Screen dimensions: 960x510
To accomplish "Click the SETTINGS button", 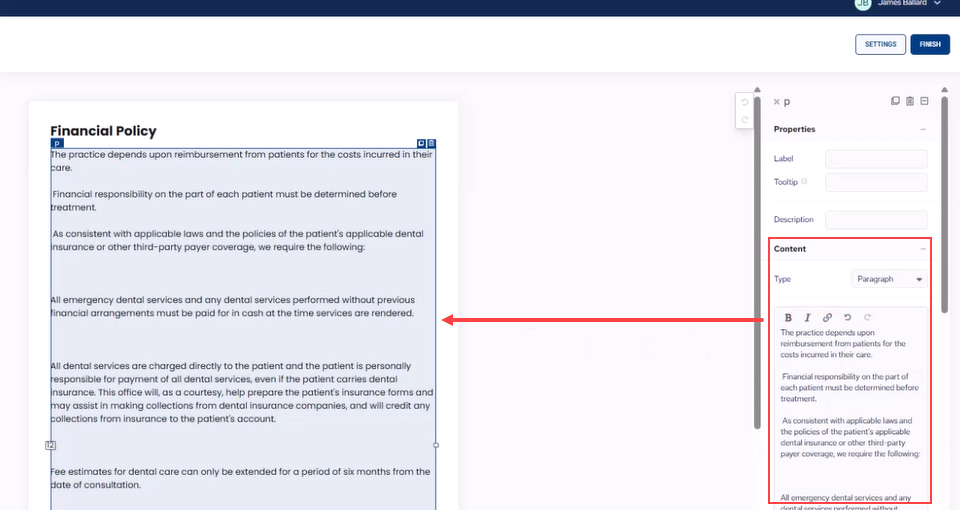I will 880,44.
